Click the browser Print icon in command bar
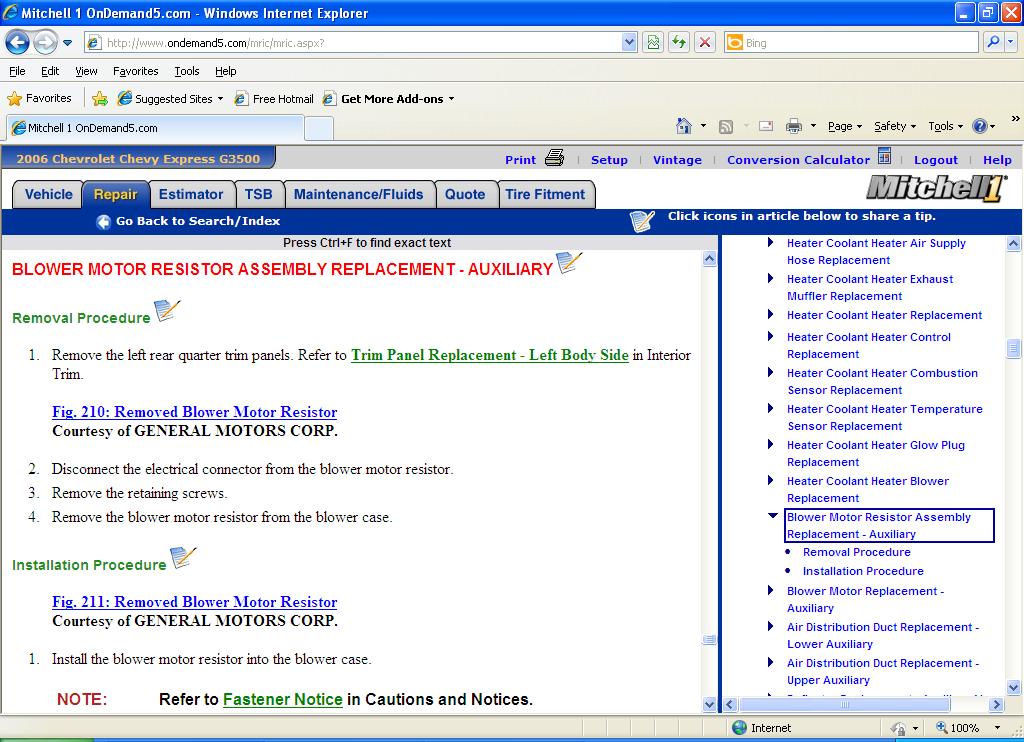 (793, 126)
